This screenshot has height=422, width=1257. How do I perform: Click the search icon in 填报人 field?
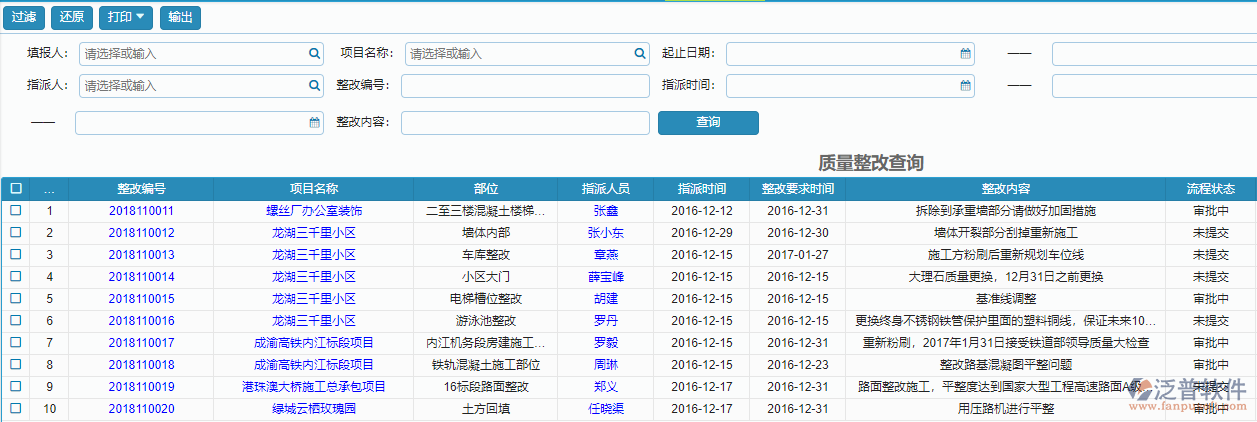(314, 54)
